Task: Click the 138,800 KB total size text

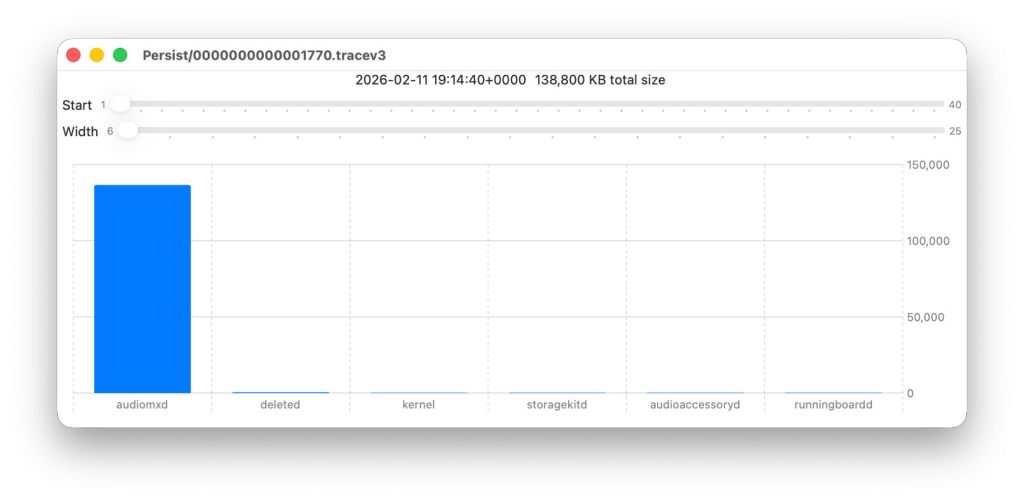Action: click(600, 80)
